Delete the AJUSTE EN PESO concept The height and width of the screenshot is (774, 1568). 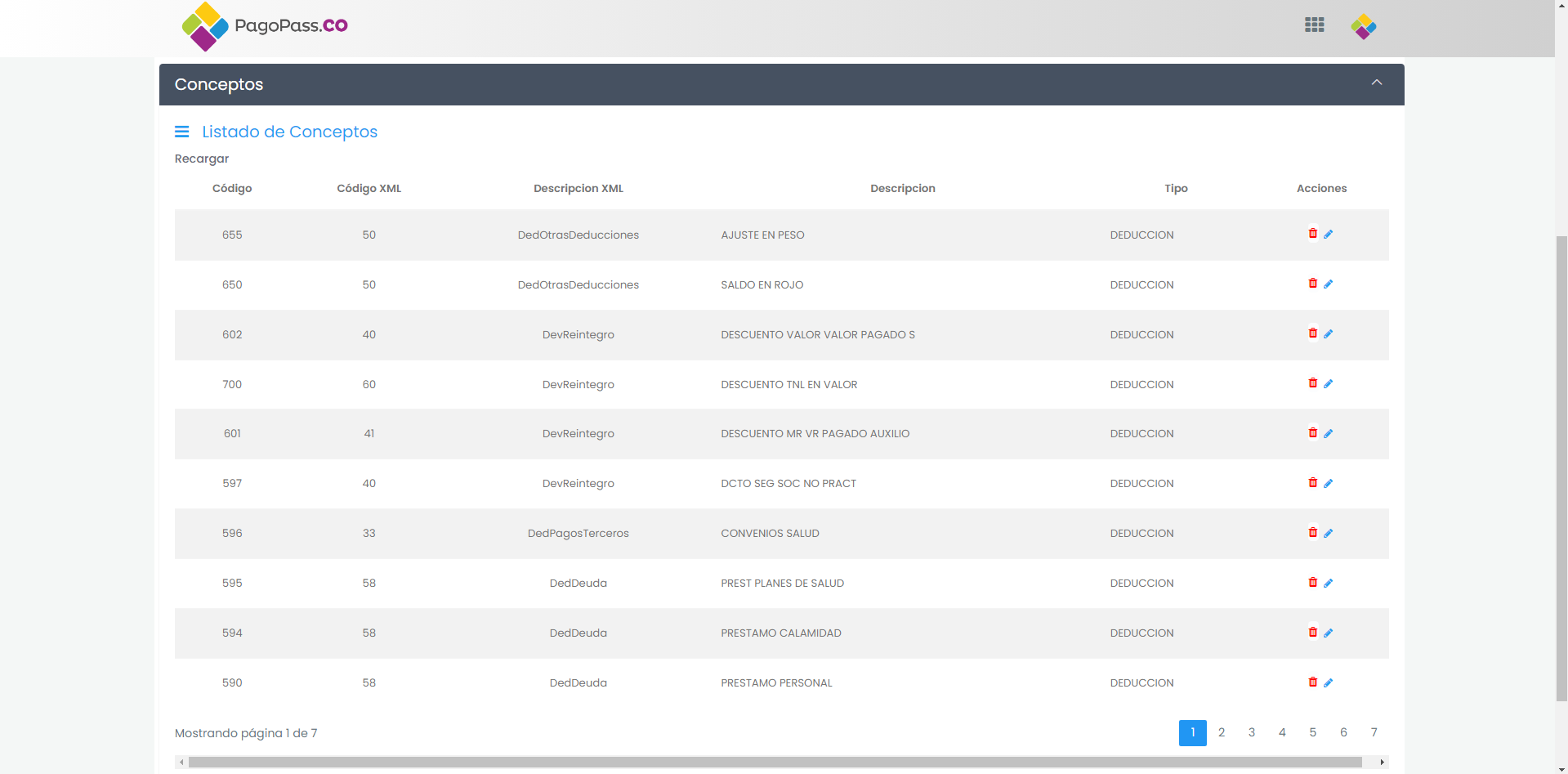tap(1312, 234)
